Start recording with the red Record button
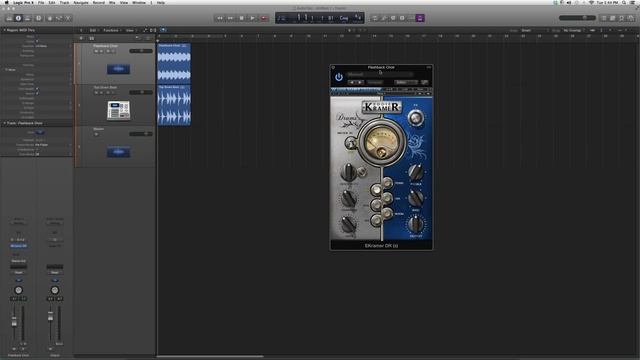 pos(264,18)
